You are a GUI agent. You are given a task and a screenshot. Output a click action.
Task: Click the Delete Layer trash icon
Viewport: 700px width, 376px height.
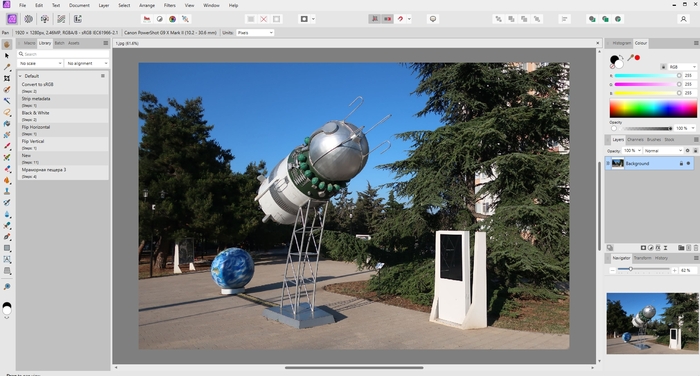click(x=696, y=248)
